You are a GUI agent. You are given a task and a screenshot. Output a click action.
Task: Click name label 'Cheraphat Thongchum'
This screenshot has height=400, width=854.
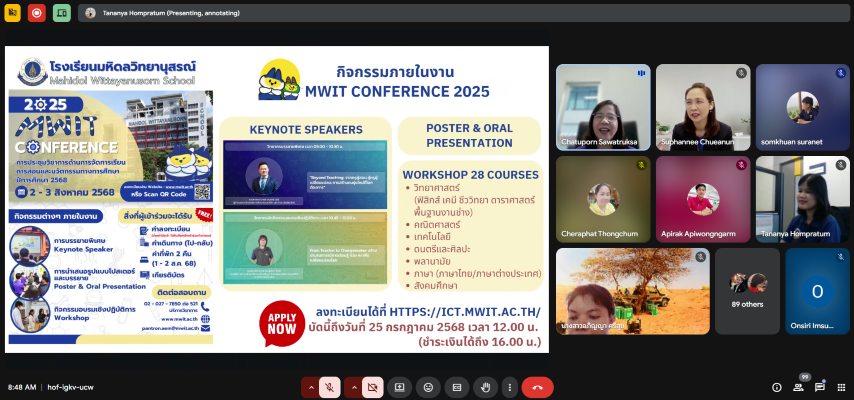pyautogui.click(x=599, y=234)
